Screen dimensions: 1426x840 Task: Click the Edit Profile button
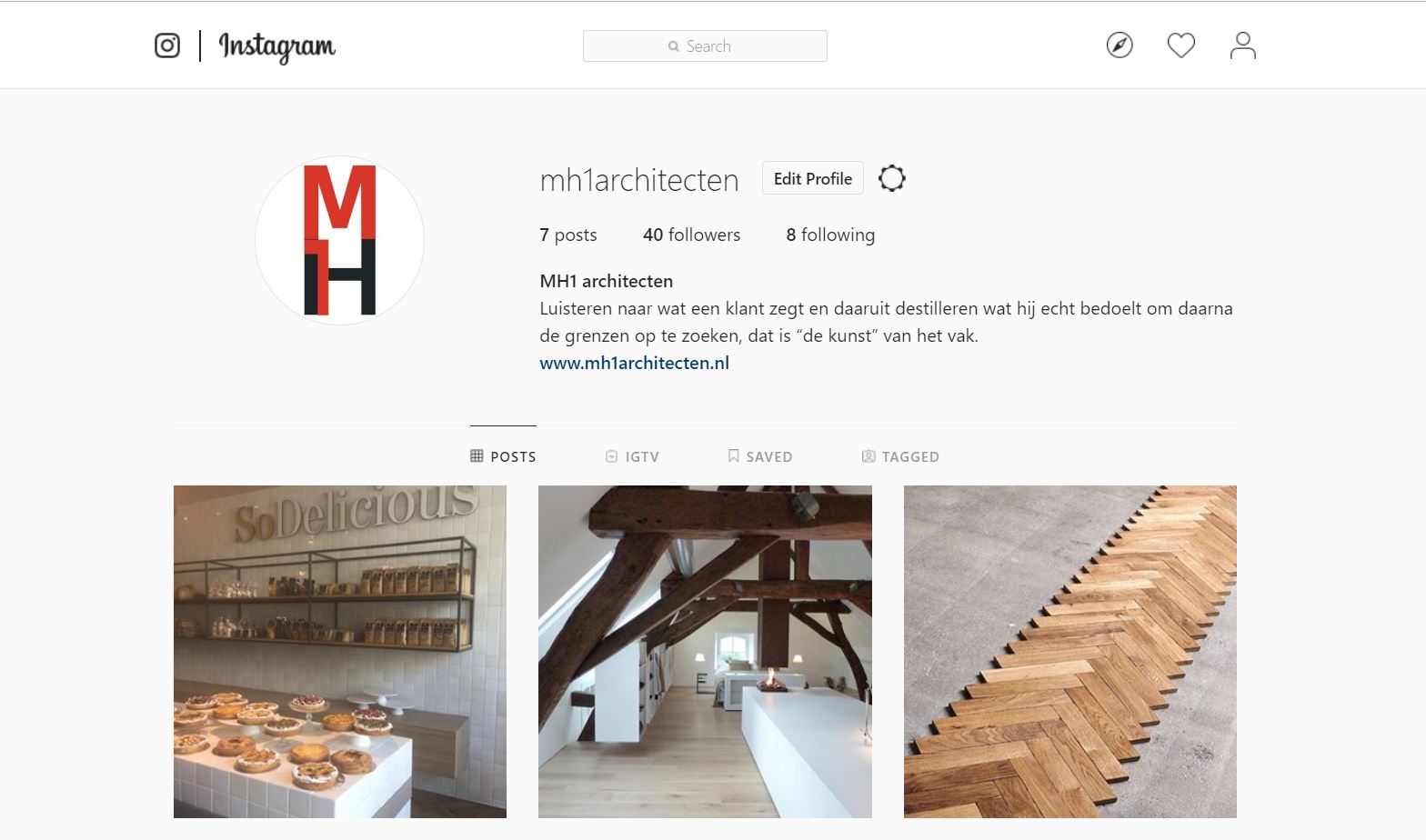pyautogui.click(x=813, y=179)
